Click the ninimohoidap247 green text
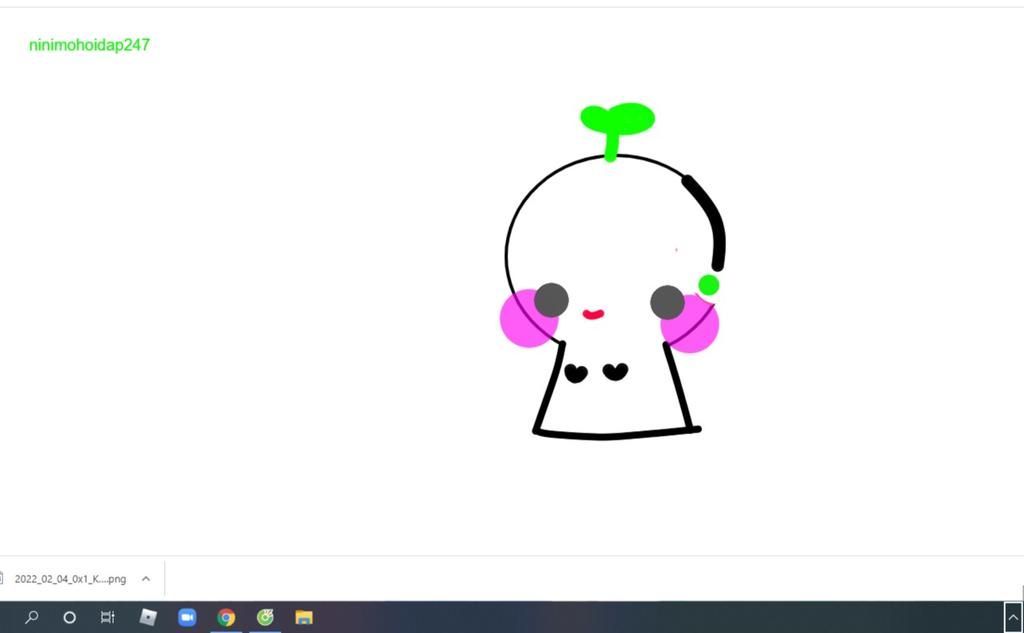1024x633 pixels. 89,45
